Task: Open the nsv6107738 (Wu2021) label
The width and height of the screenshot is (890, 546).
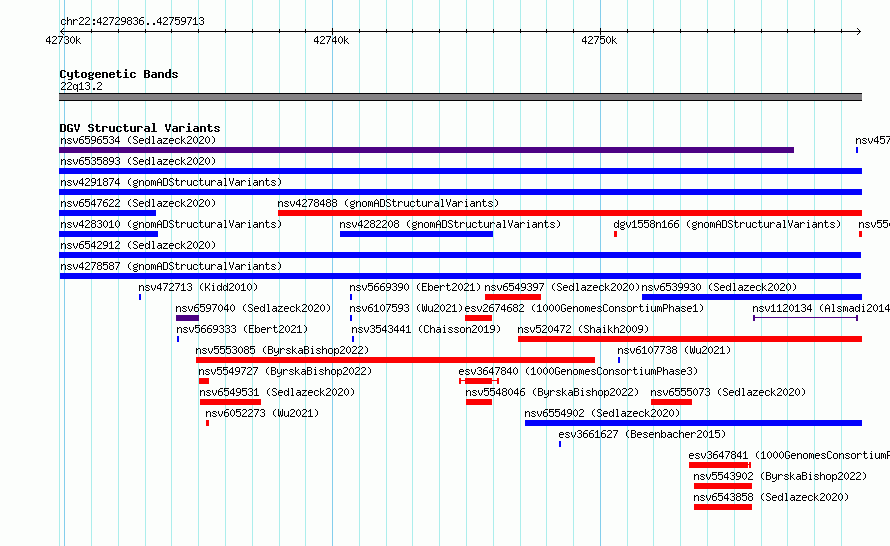Action: pos(674,350)
